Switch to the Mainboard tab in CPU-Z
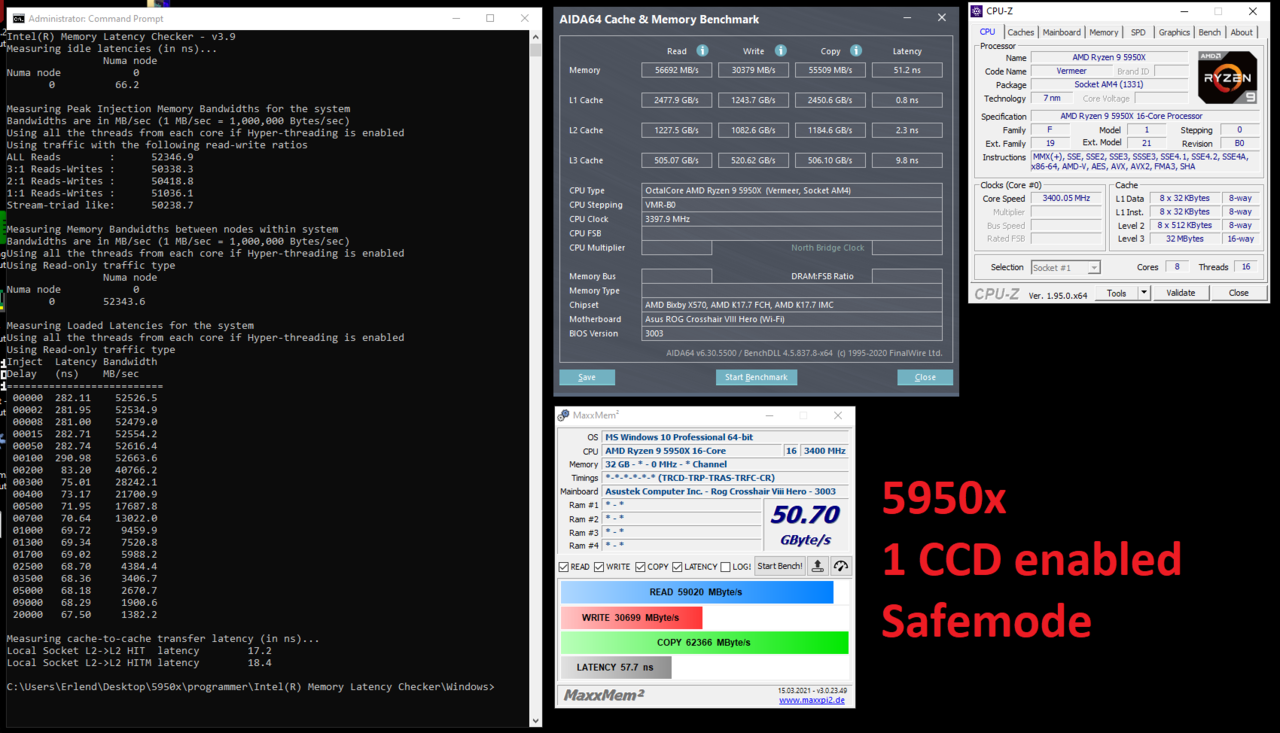1280x733 pixels. tap(1062, 32)
